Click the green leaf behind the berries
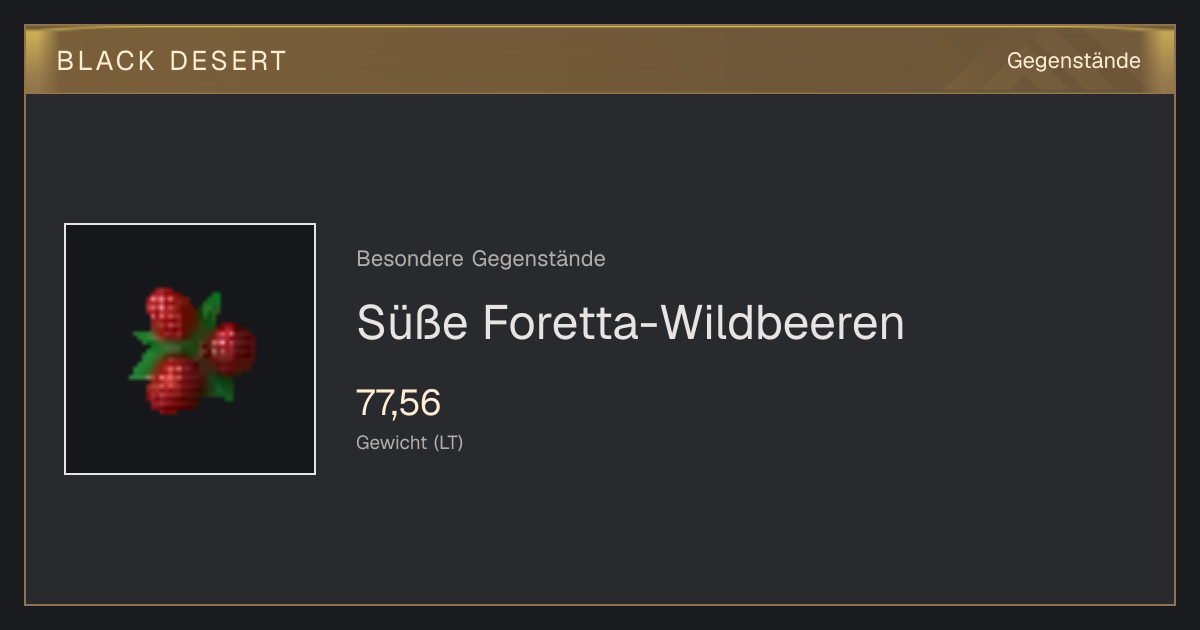Image resolution: width=1200 pixels, height=630 pixels. pyautogui.click(x=209, y=310)
